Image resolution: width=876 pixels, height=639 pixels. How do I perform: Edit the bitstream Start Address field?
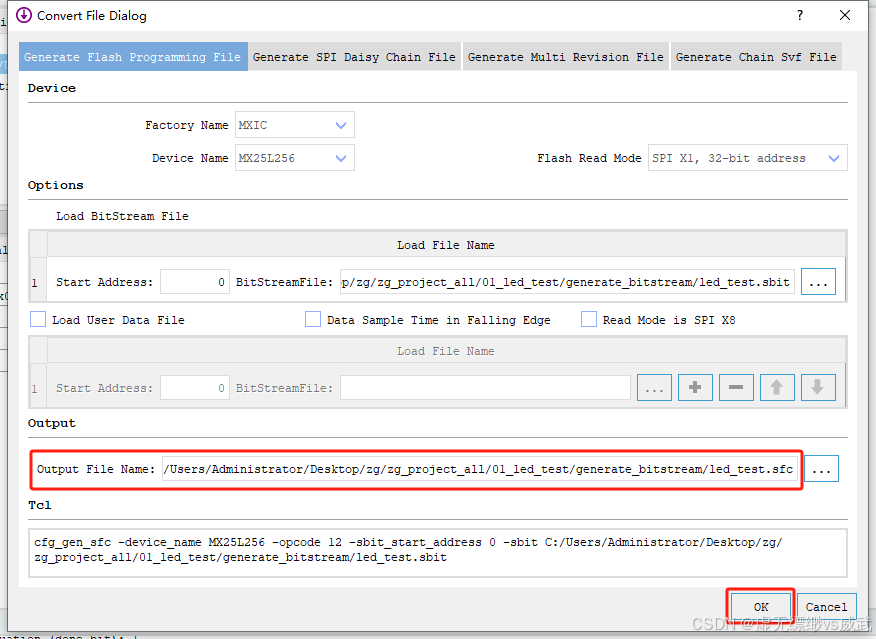(194, 282)
